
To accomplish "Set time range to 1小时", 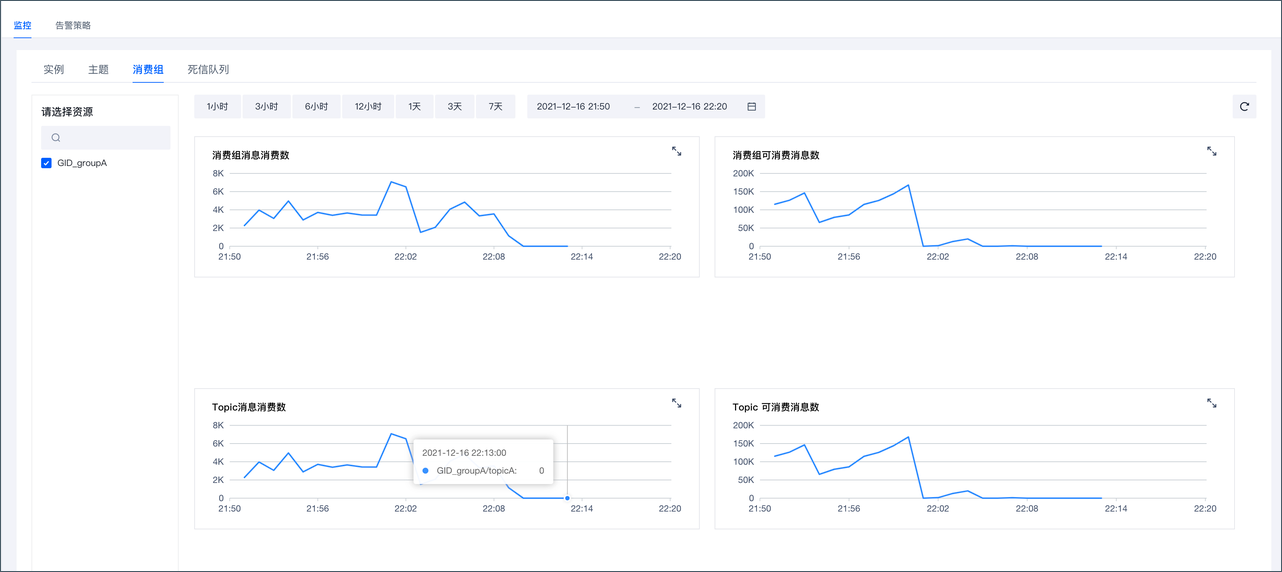I will point(218,106).
